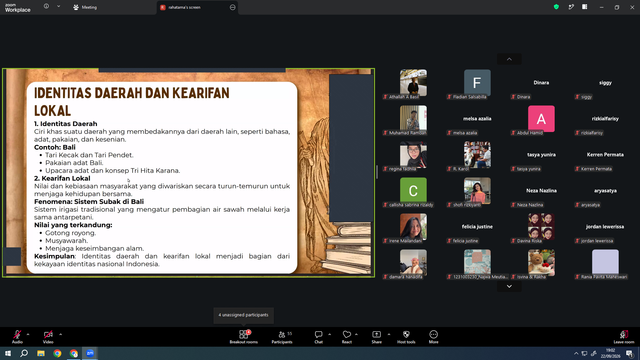Select damara hanadifa's video tile

tap(413, 262)
